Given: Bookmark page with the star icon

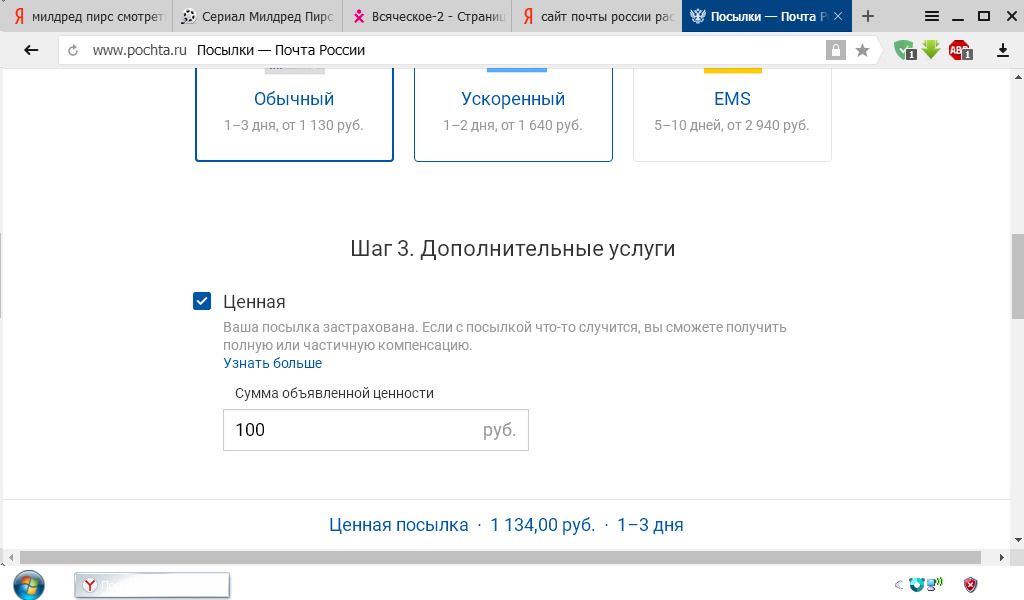Looking at the screenshot, I should tap(862, 50).
